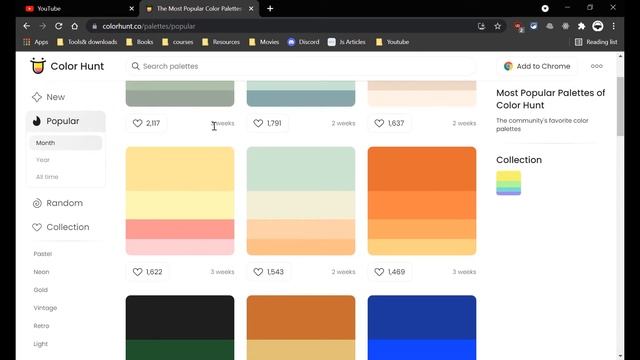Filter palettes by Vintage tag
The height and width of the screenshot is (360, 640).
(45, 308)
